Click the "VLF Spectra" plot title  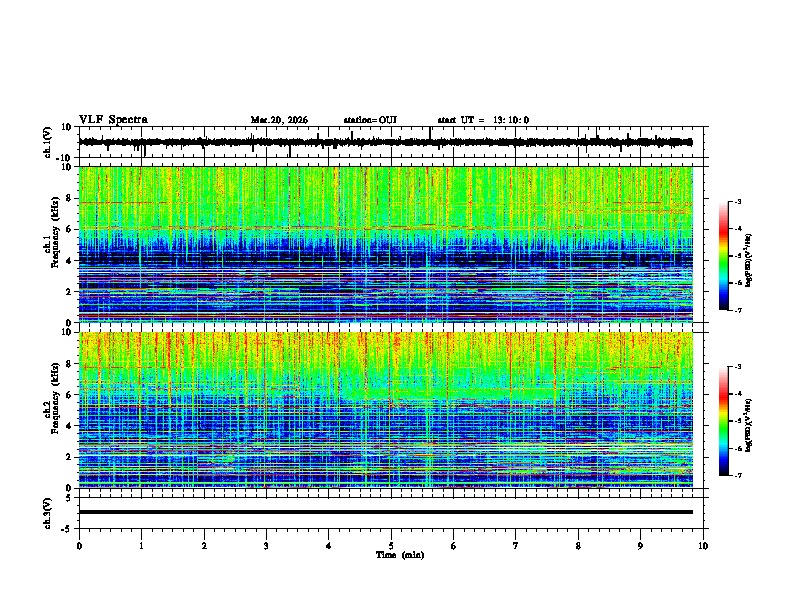tap(113, 120)
